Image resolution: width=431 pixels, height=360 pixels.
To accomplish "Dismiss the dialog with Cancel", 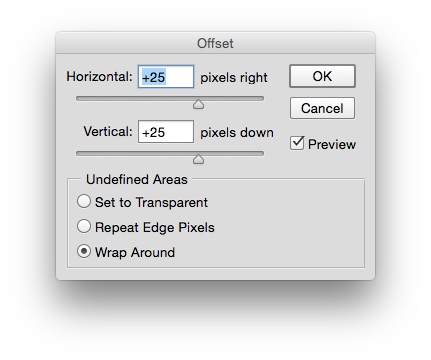I will coord(322,108).
